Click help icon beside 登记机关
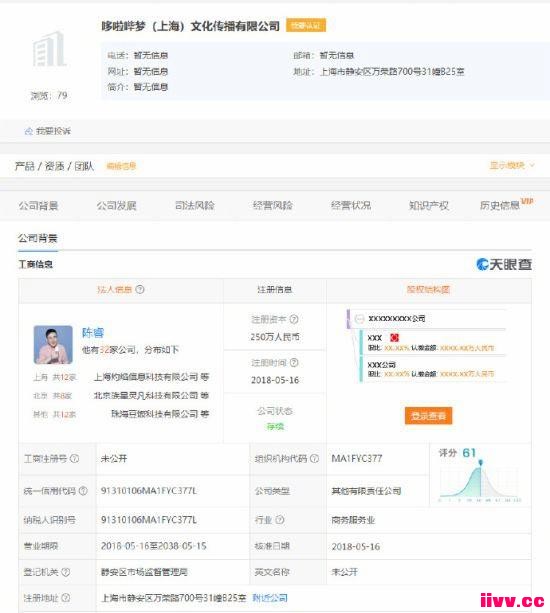The image size is (550, 613). tap(66, 572)
